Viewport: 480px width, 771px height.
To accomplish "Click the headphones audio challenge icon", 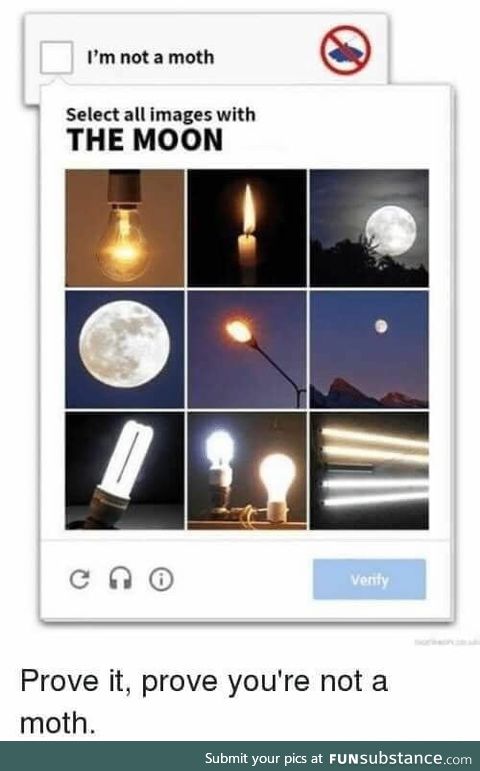I will 120,578.
